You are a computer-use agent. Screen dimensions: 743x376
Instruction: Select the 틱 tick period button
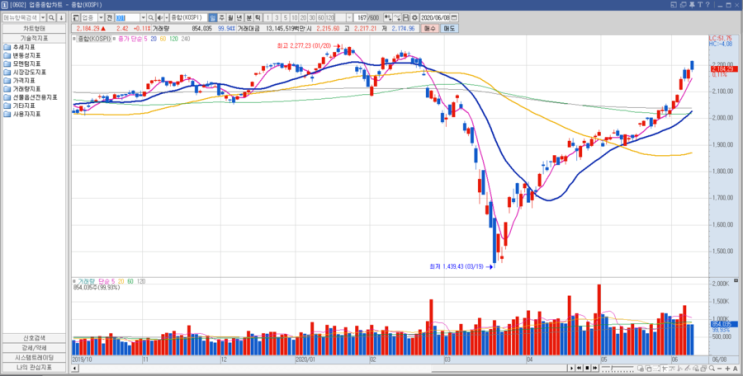click(x=257, y=18)
